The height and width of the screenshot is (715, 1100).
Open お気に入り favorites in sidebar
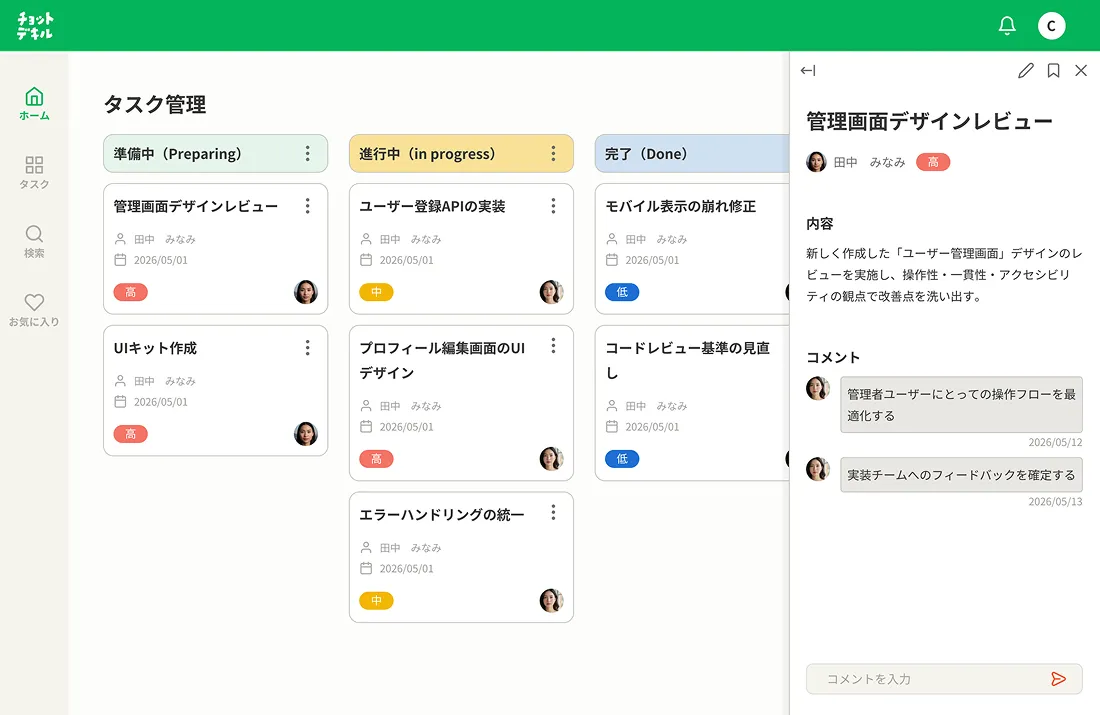coord(34,310)
